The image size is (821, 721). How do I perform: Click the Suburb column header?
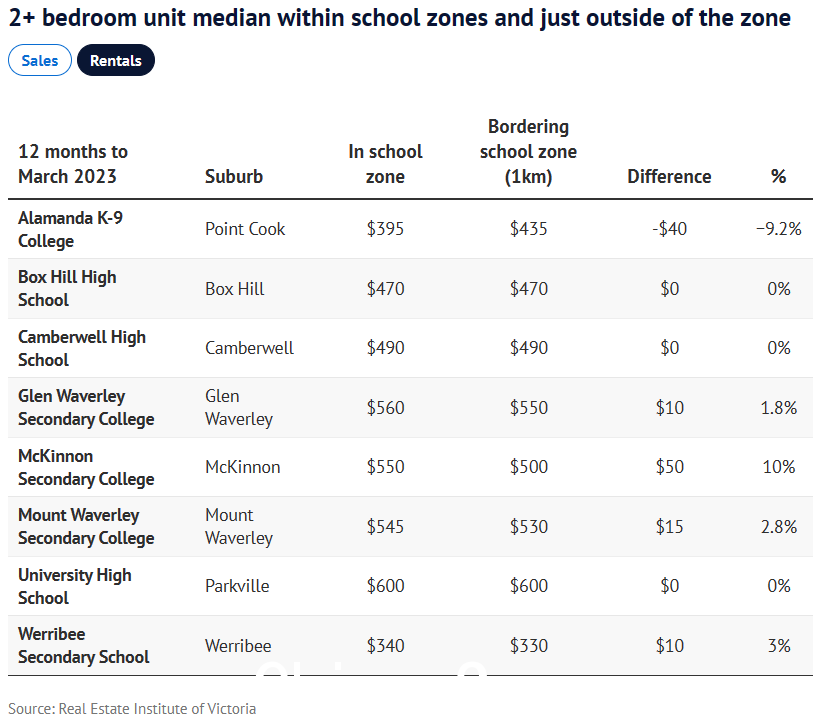pos(234,176)
